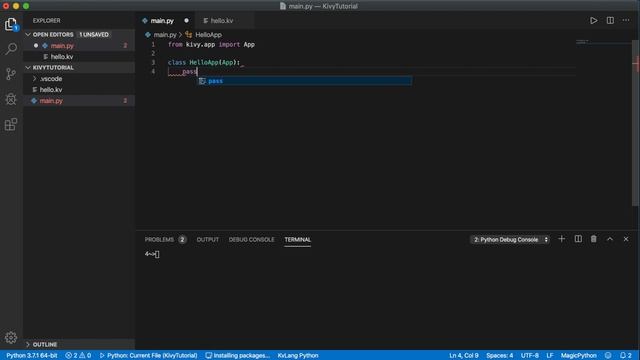Screen dimensions: 640x360
Task: Open the Source Control view
Action: pos(11,74)
